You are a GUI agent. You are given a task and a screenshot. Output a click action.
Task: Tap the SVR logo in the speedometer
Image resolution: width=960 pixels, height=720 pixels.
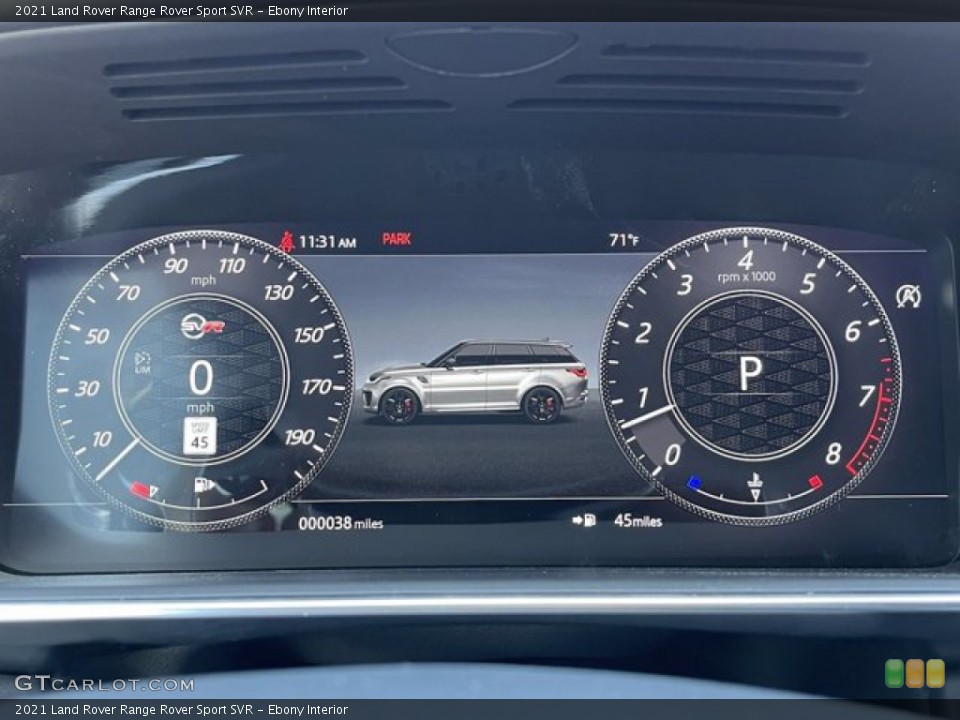coord(203,326)
